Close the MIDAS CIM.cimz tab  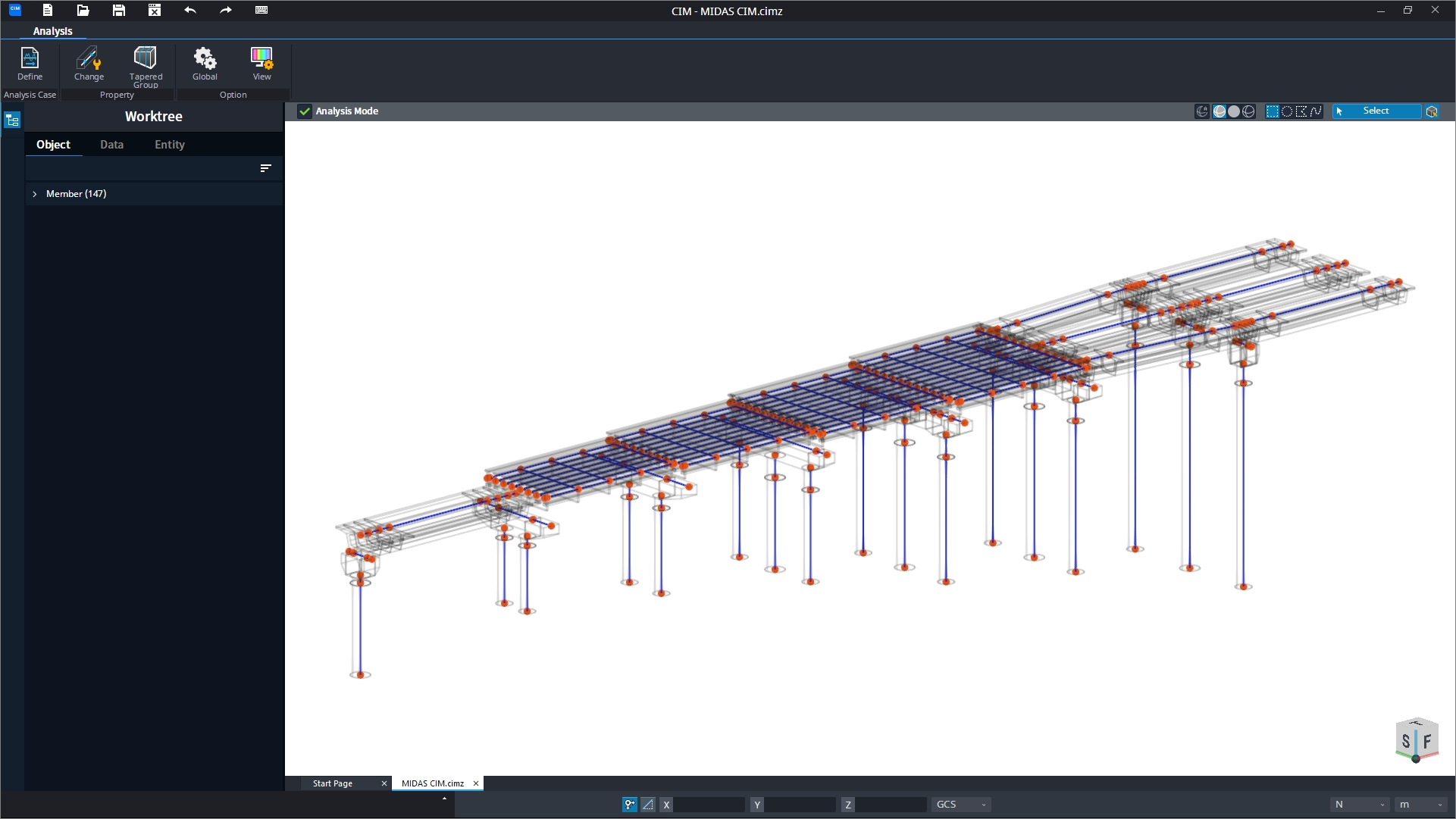point(476,783)
